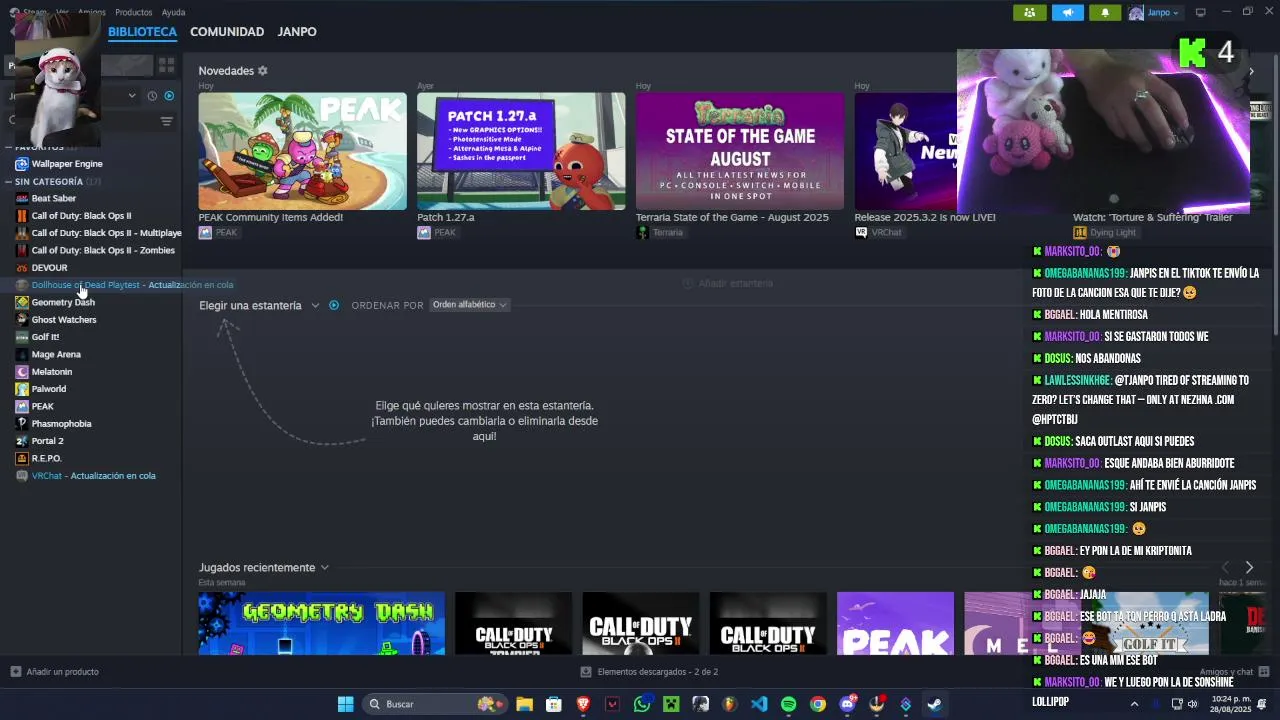Select Black Ops II - Zombies entry
1280x720 pixels.
(x=103, y=251)
